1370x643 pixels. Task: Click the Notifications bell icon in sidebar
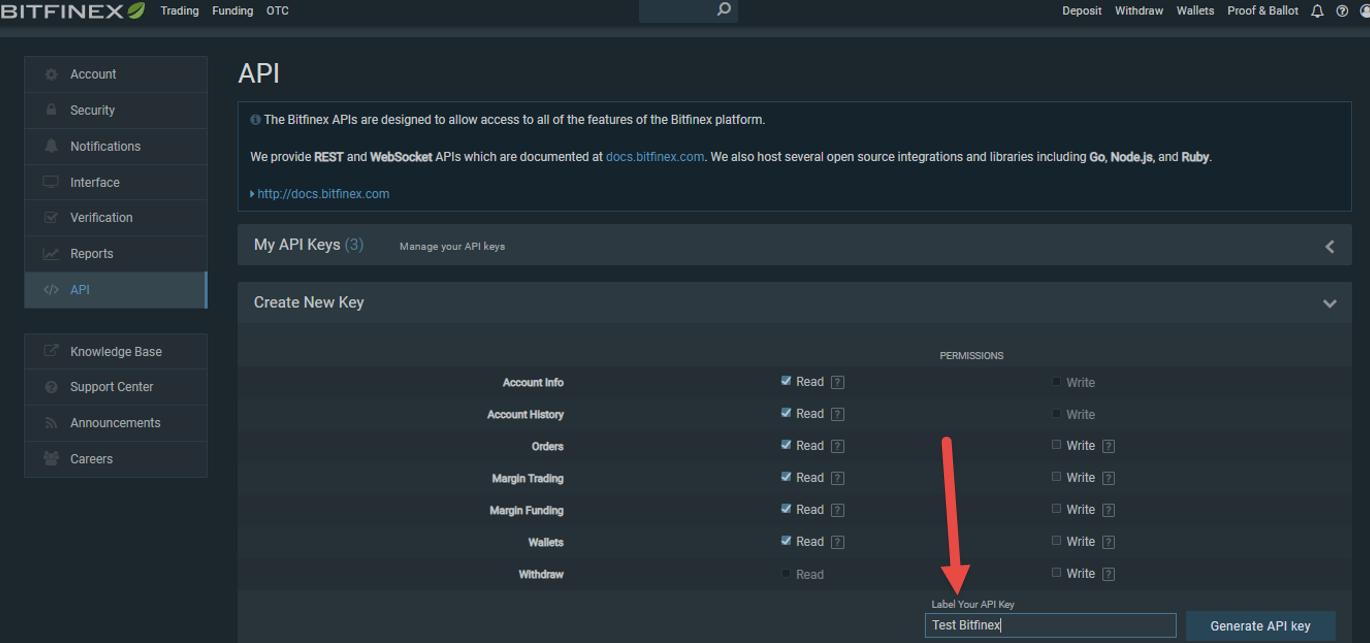click(x=51, y=146)
